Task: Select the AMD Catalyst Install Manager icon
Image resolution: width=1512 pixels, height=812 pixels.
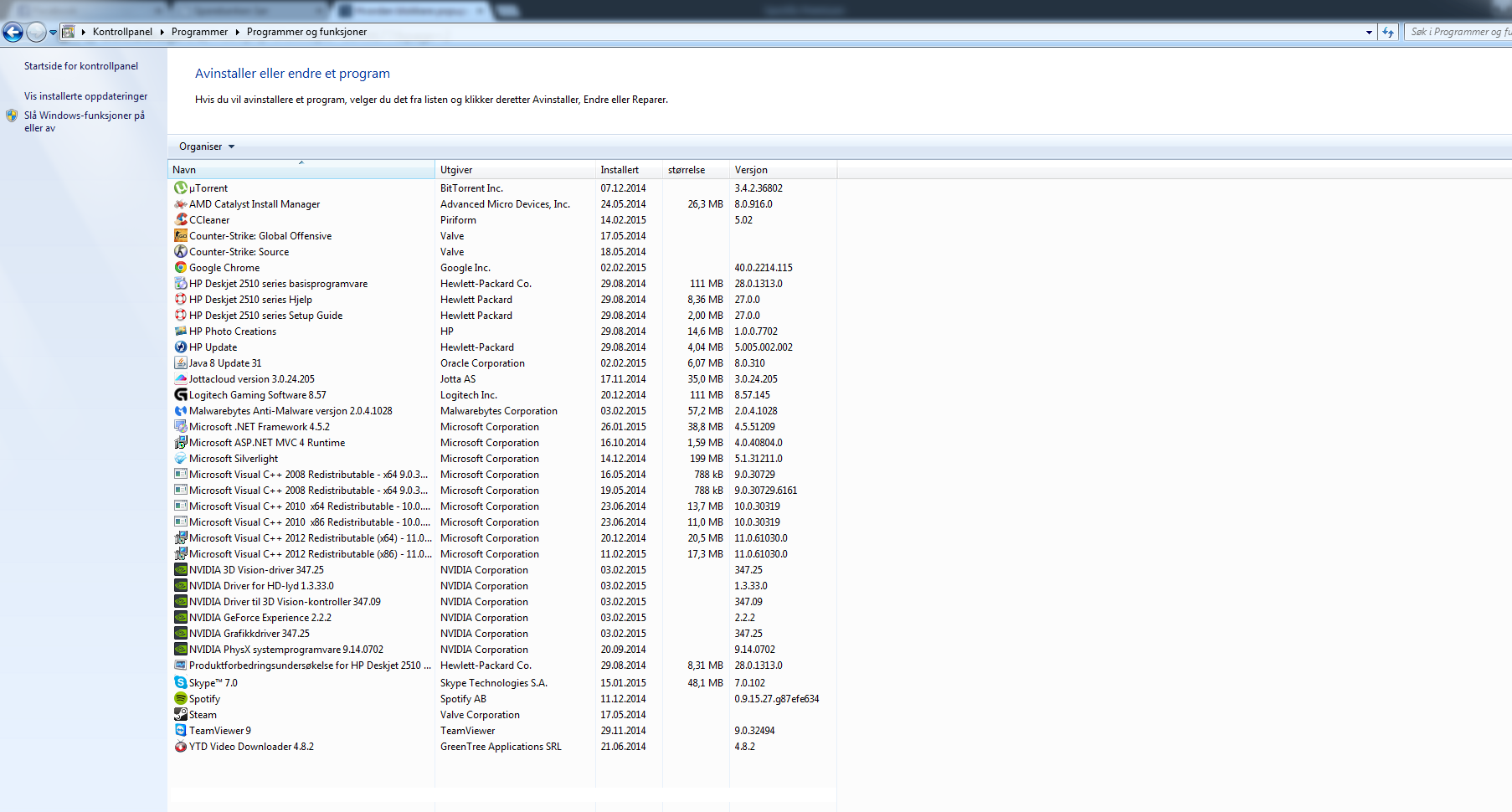Action: [x=180, y=204]
